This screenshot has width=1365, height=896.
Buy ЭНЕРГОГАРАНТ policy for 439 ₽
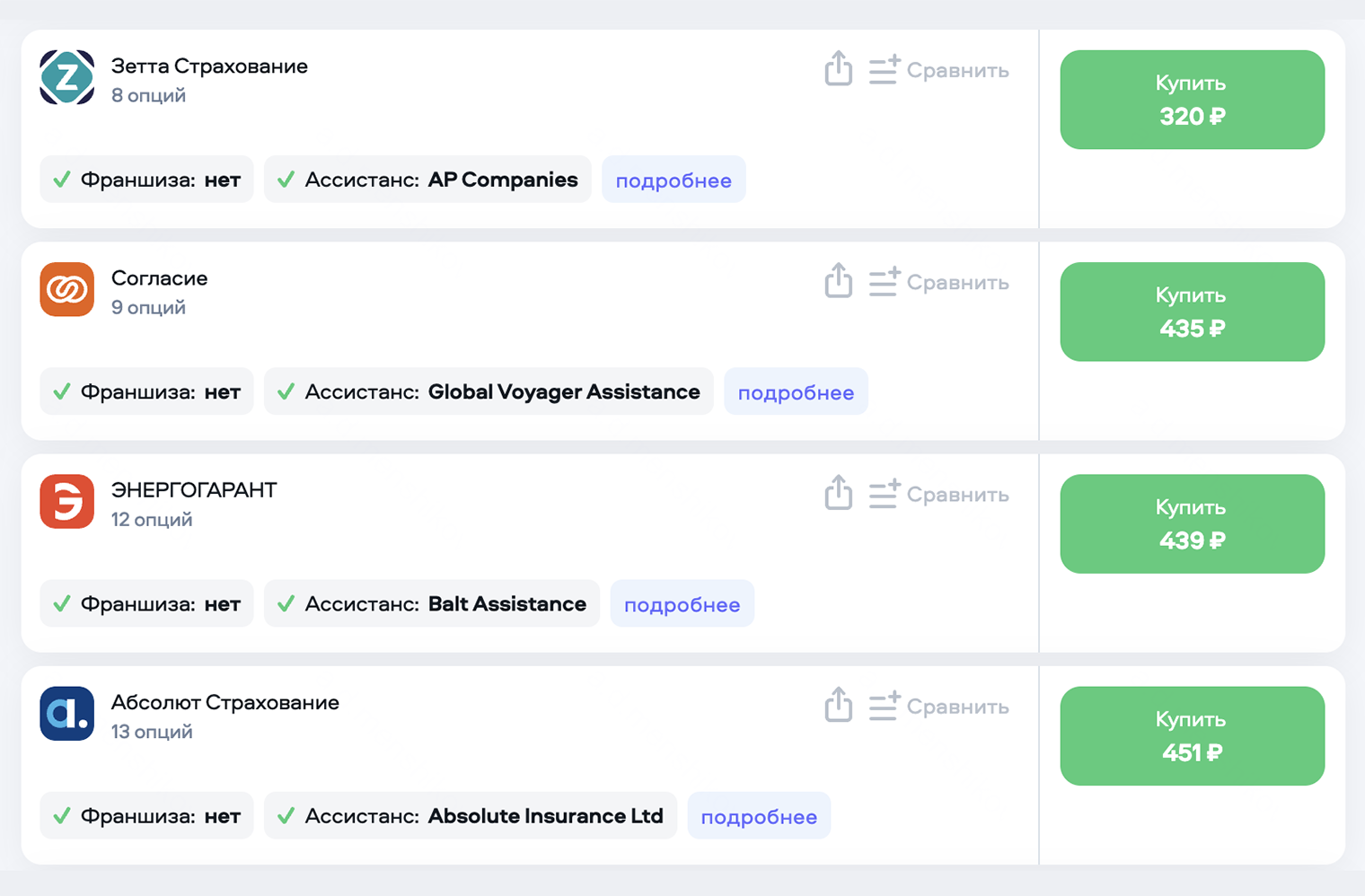[x=1192, y=523]
